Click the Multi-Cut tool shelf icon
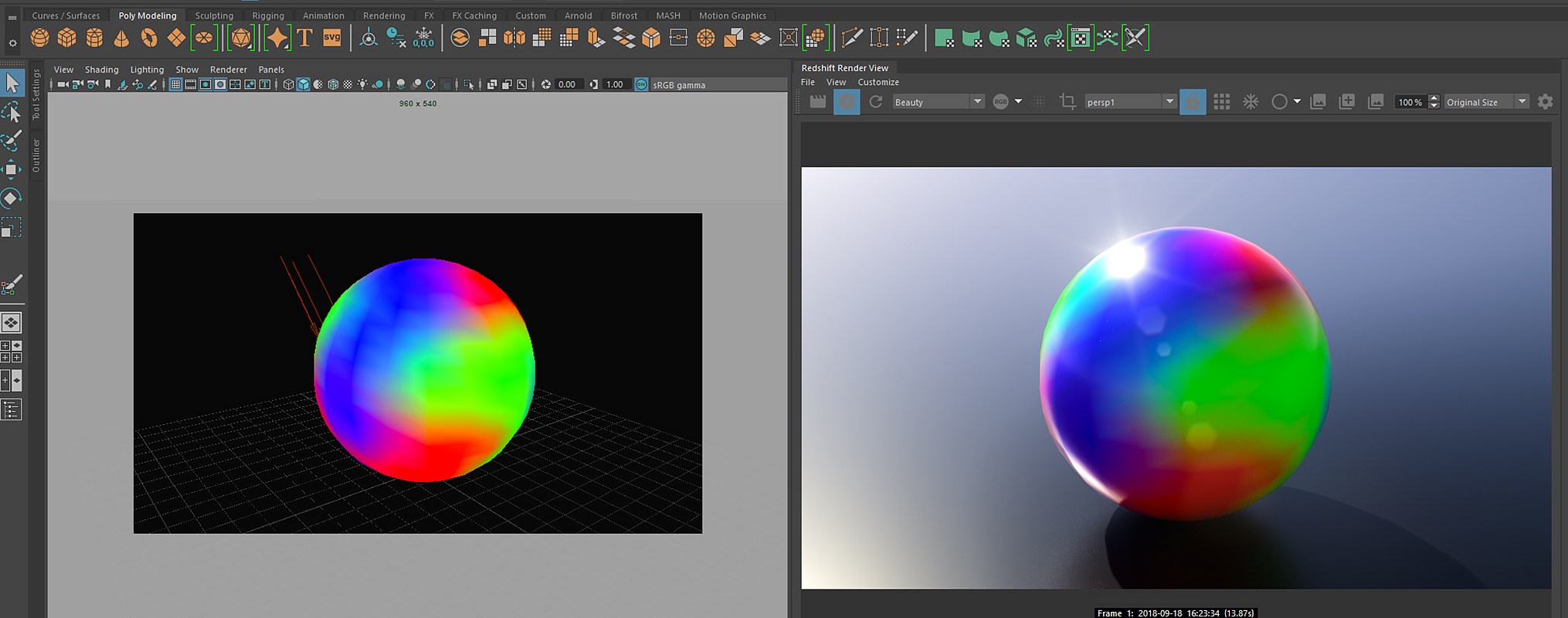Screen dimensions: 1568x618 852,38
